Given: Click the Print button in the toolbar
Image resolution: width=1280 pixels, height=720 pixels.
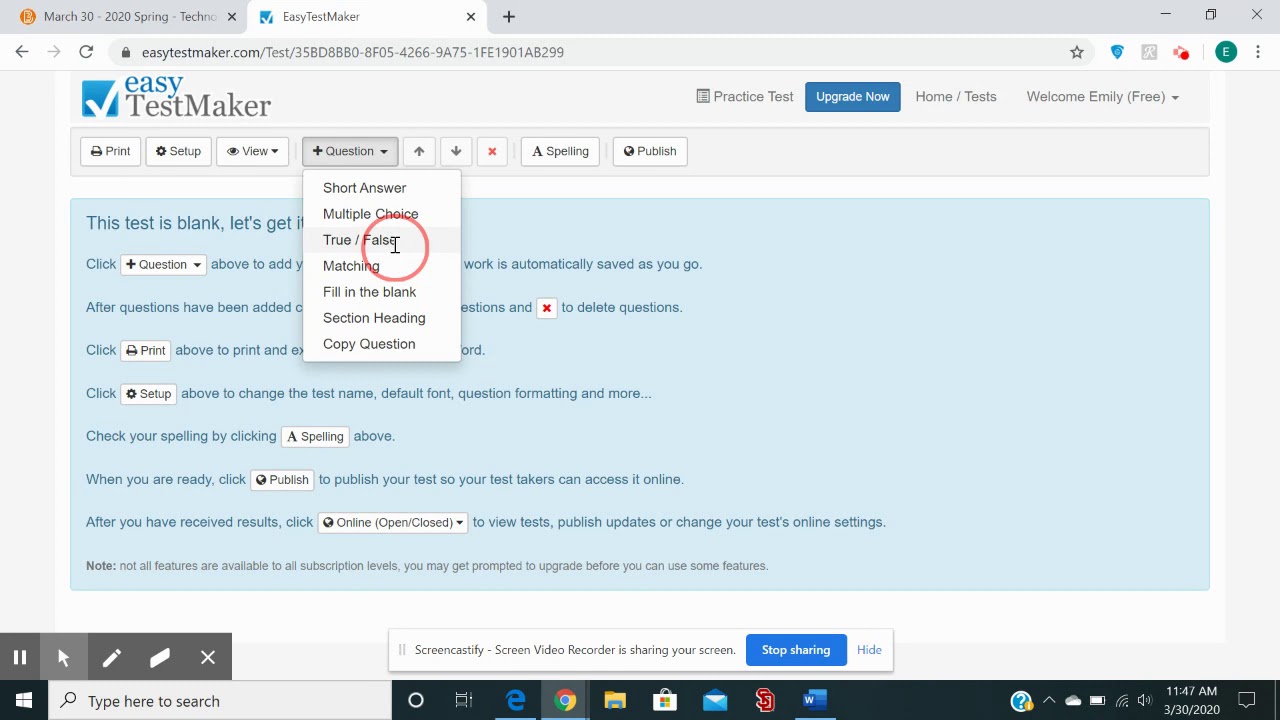Looking at the screenshot, I should click(x=110, y=151).
